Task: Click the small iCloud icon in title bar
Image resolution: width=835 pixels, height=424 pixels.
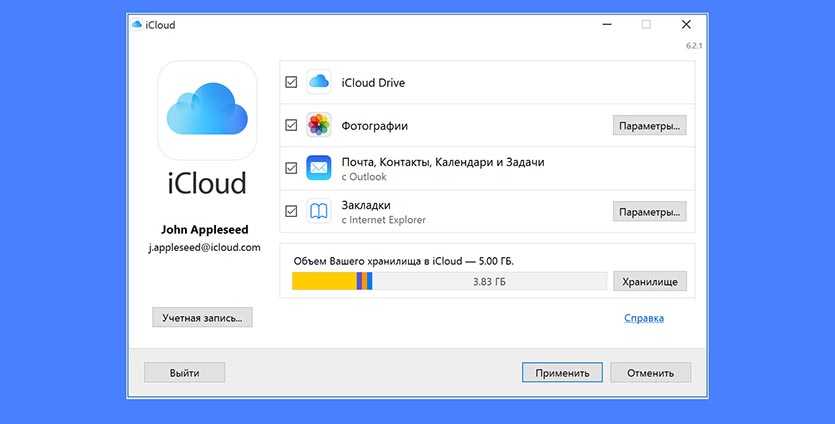Action: [x=137, y=25]
